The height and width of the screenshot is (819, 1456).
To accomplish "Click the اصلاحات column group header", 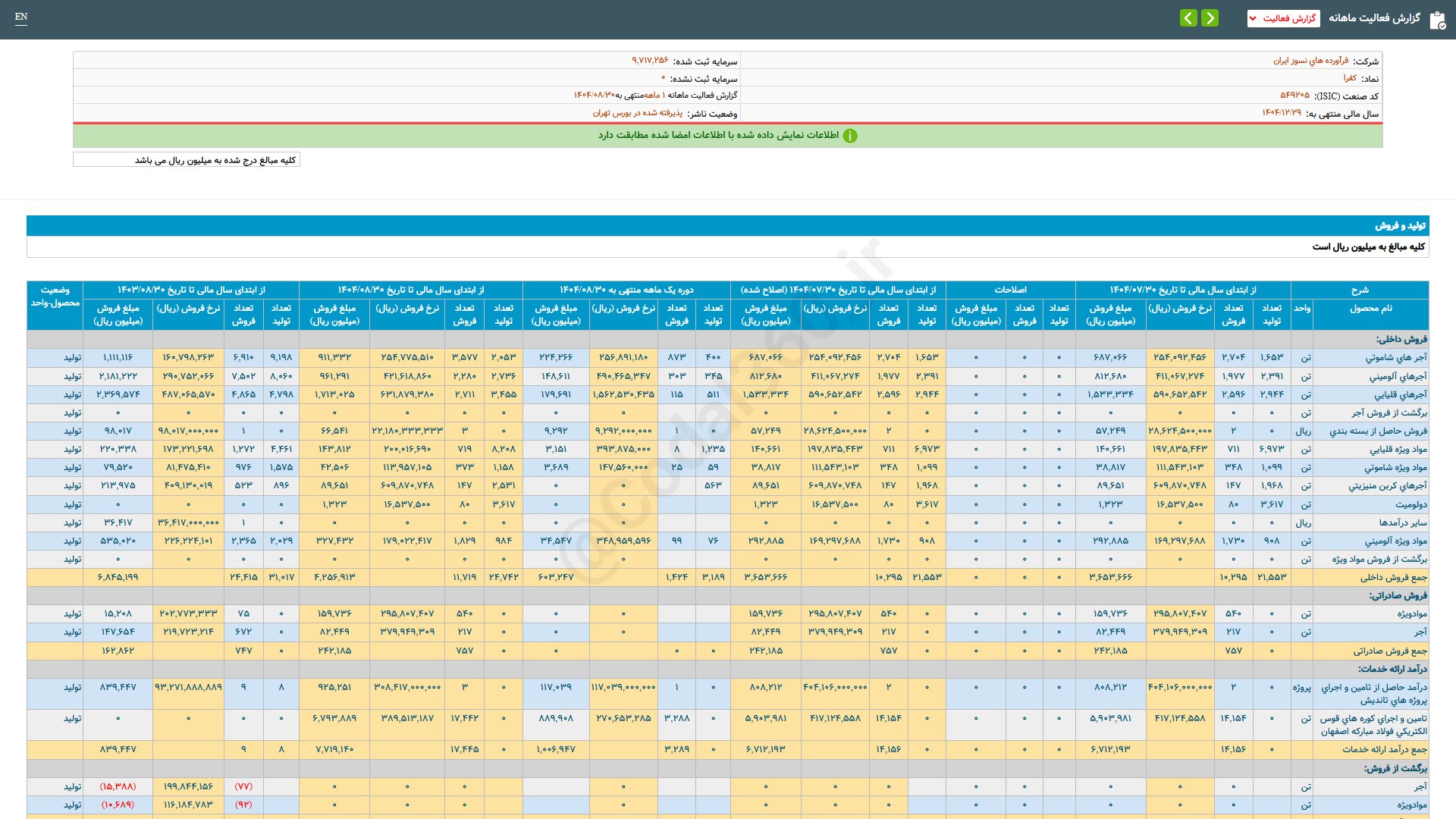I will pyautogui.click(x=1010, y=290).
